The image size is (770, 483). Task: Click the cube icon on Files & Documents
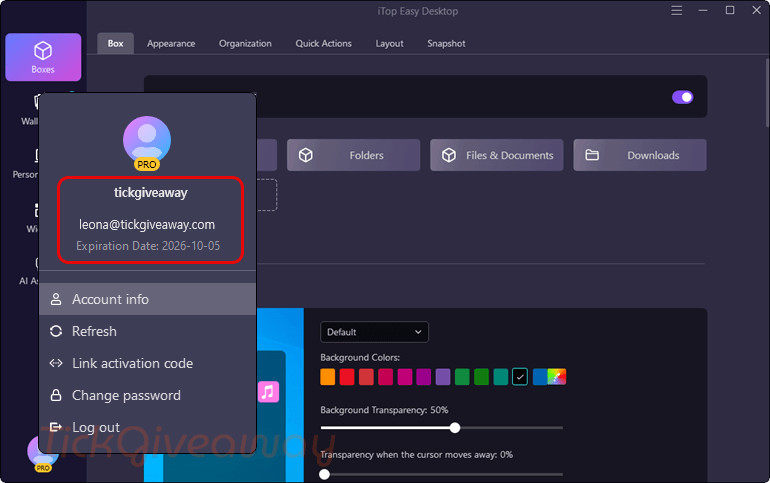(x=449, y=155)
